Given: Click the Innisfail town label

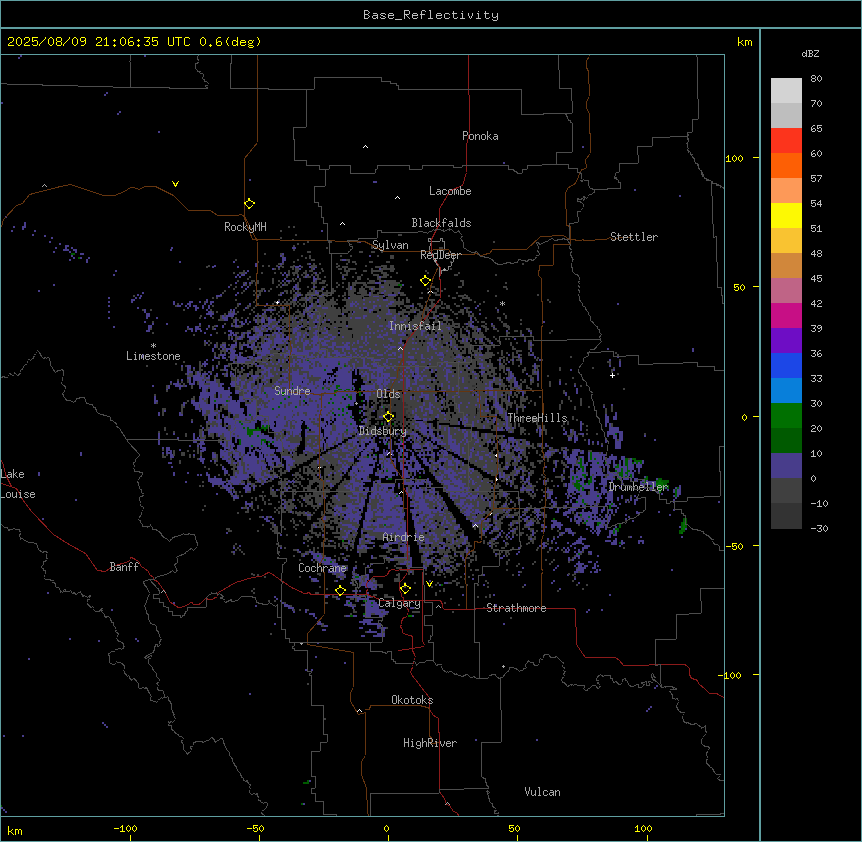Looking at the screenshot, I should [415, 326].
